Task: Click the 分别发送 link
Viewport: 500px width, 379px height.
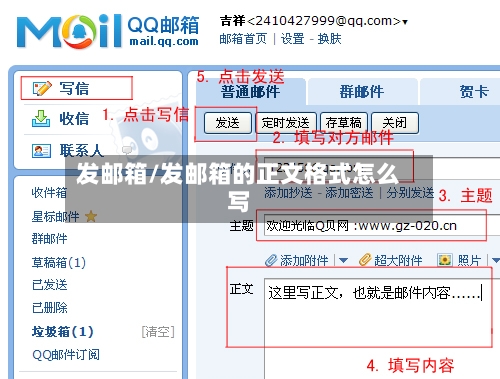Action: coord(410,193)
